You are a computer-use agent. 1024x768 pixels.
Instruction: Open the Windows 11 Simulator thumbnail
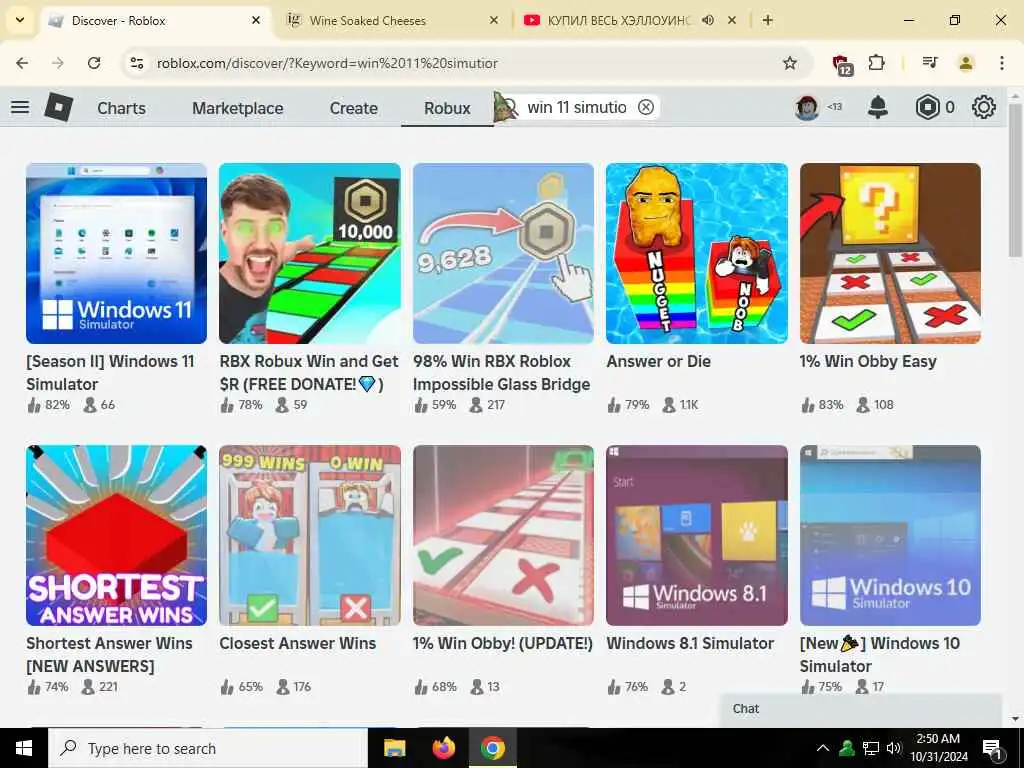coord(116,253)
